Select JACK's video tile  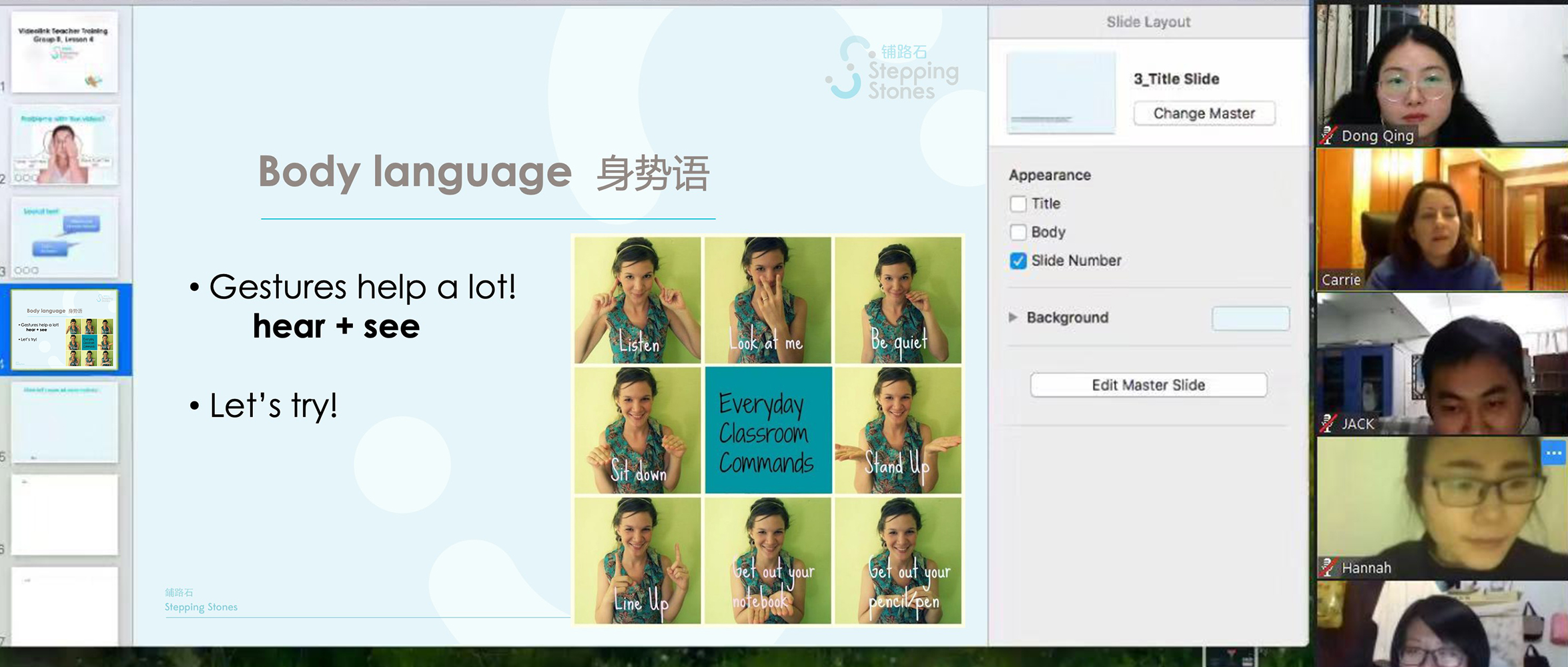click(1442, 364)
